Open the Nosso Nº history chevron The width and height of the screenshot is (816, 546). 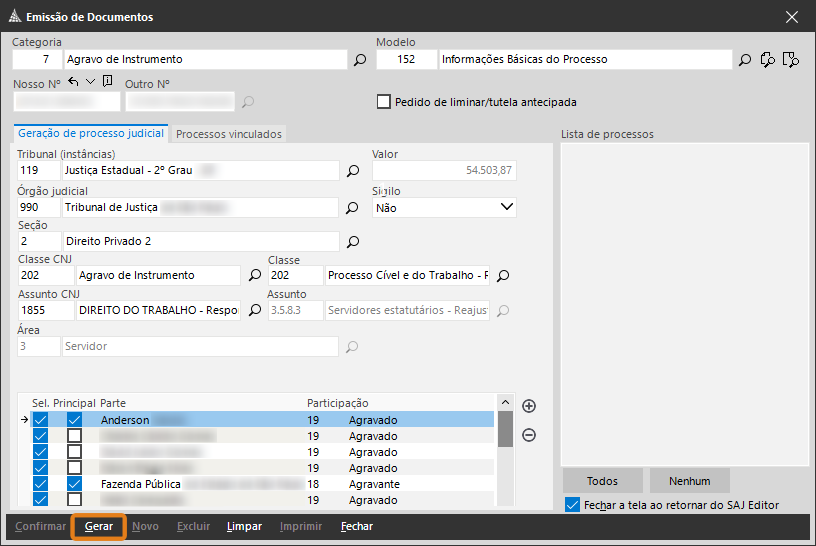90,82
